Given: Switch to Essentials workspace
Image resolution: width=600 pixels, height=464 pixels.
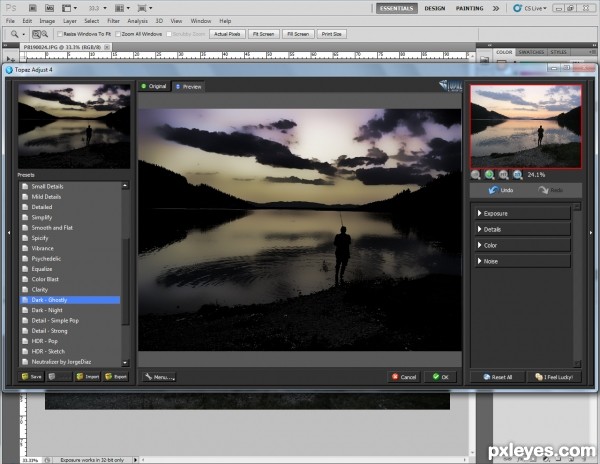Looking at the screenshot, I should pos(396,8).
